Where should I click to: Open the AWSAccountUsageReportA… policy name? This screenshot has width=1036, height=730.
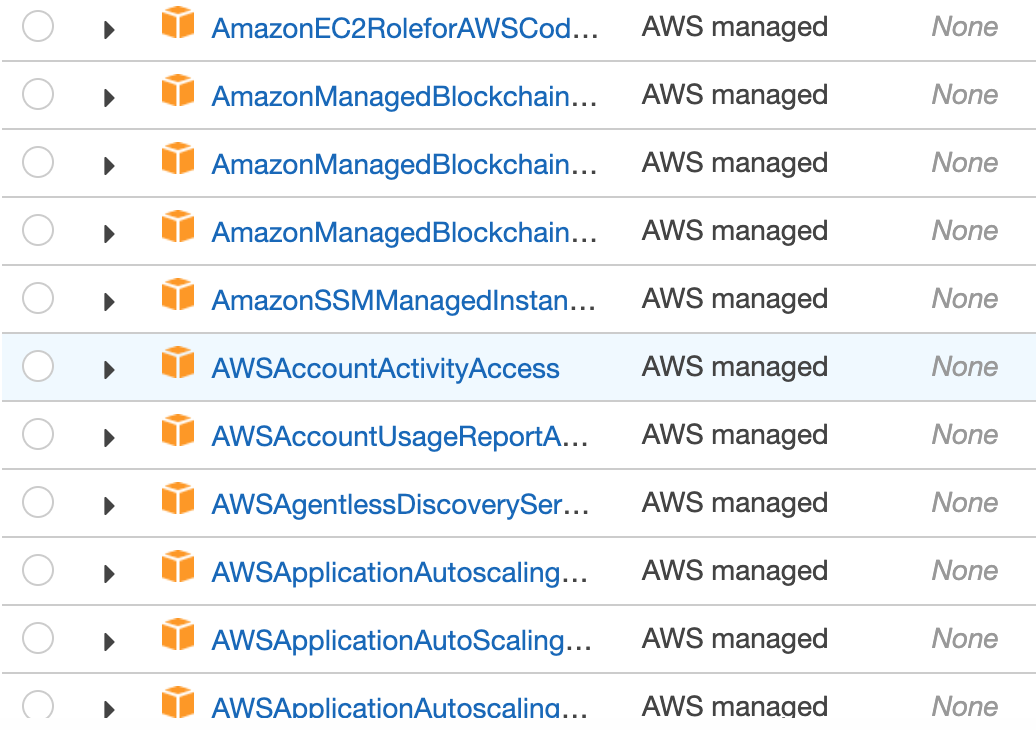[x=400, y=437]
